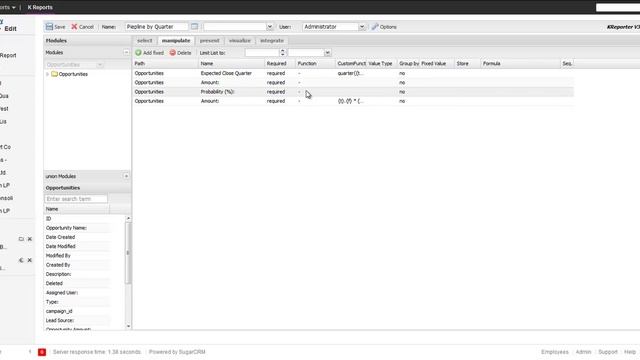The image size is (640, 360).
Task: Click the Enter search term field
Action: (76, 199)
